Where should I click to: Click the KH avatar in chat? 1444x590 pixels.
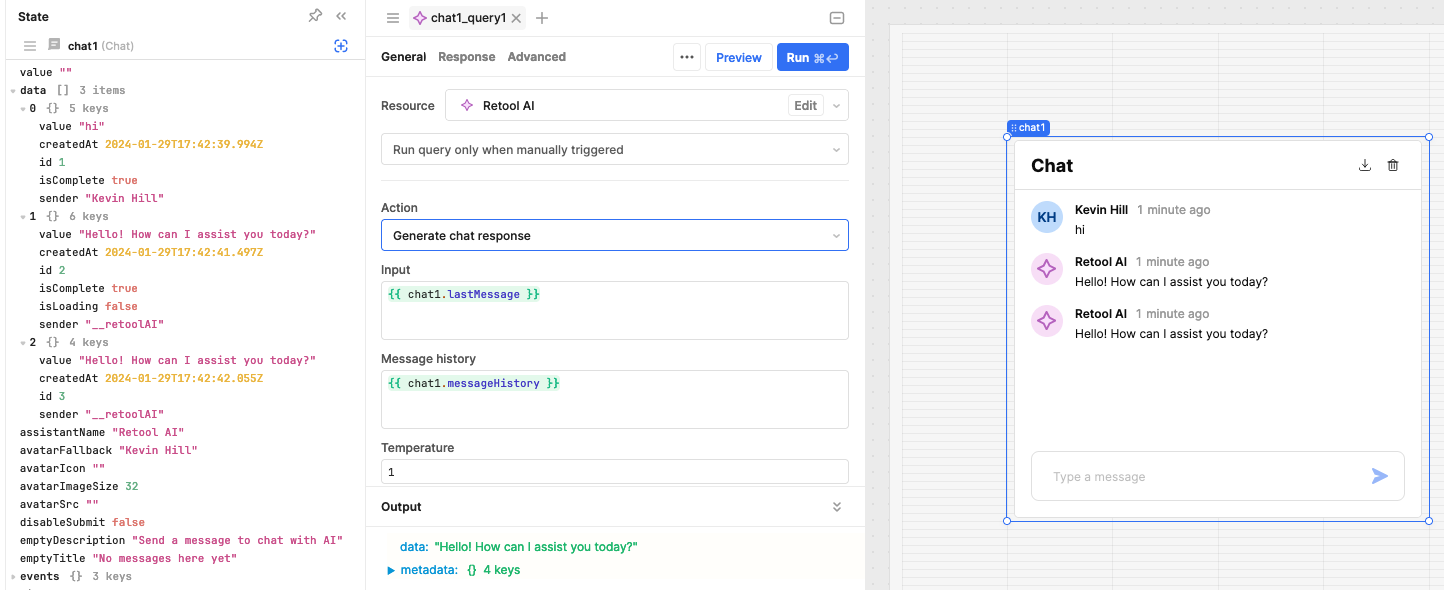(x=1047, y=217)
